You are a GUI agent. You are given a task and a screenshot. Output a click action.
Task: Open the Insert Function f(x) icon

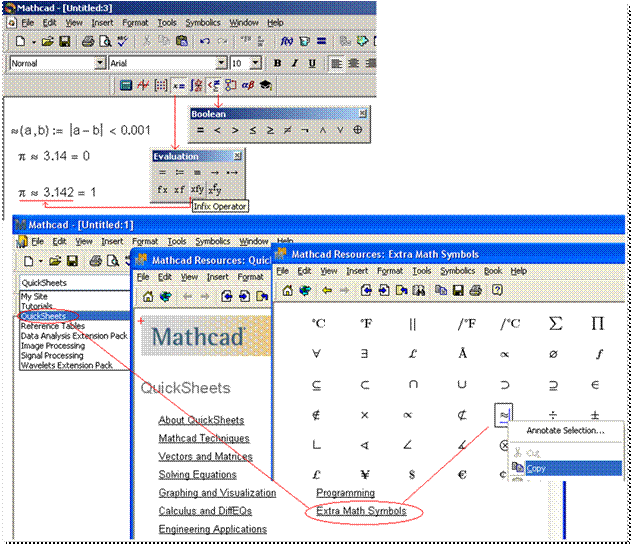[x=287, y=41]
